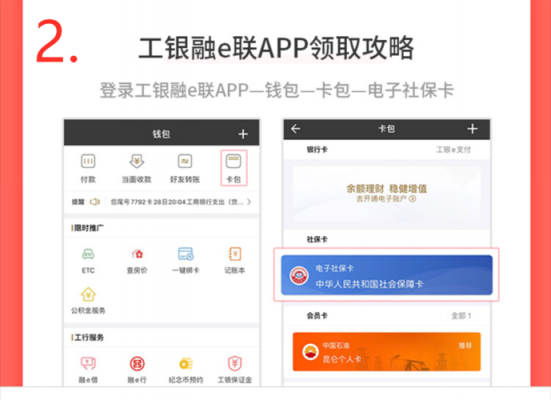Tap the plus icon in 卡包 header
The width and height of the screenshot is (551, 400).
tap(472, 129)
